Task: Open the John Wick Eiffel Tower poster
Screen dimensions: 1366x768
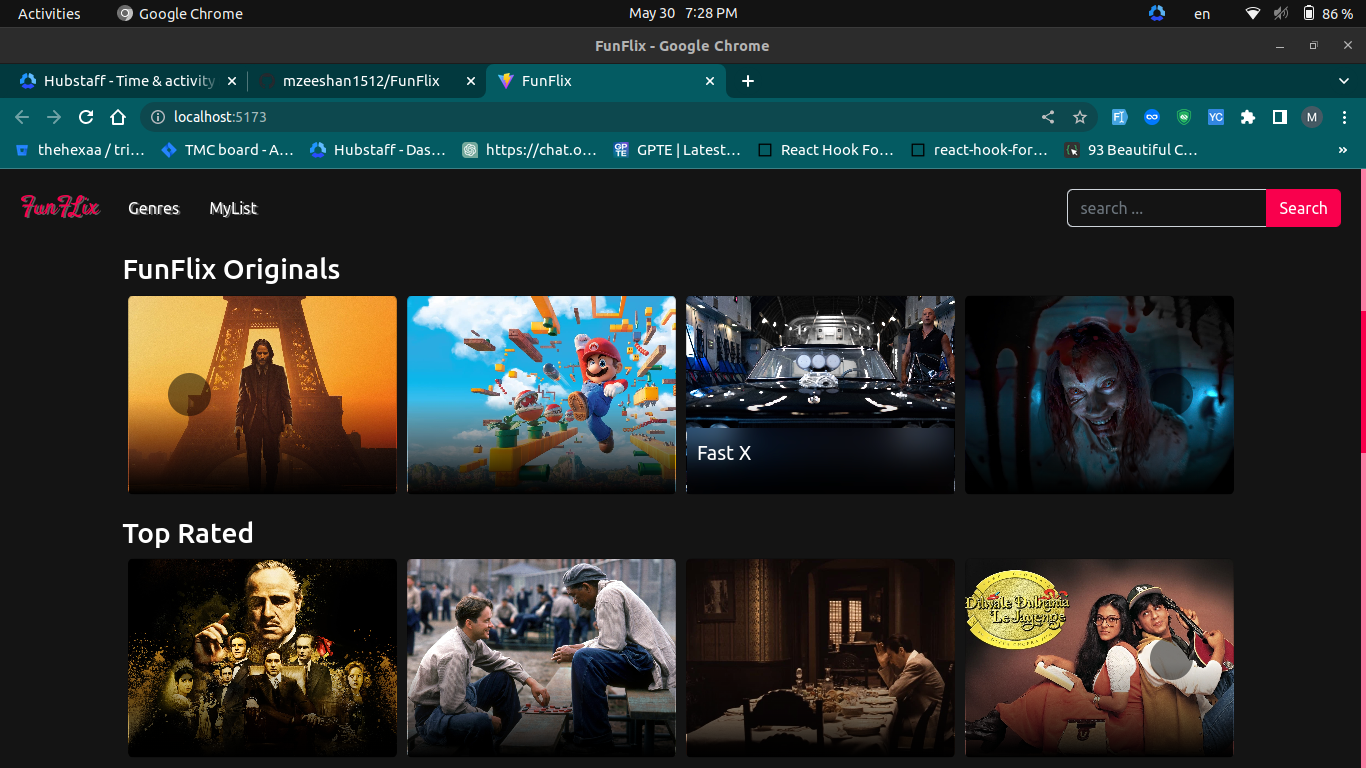Action: click(x=262, y=394)
